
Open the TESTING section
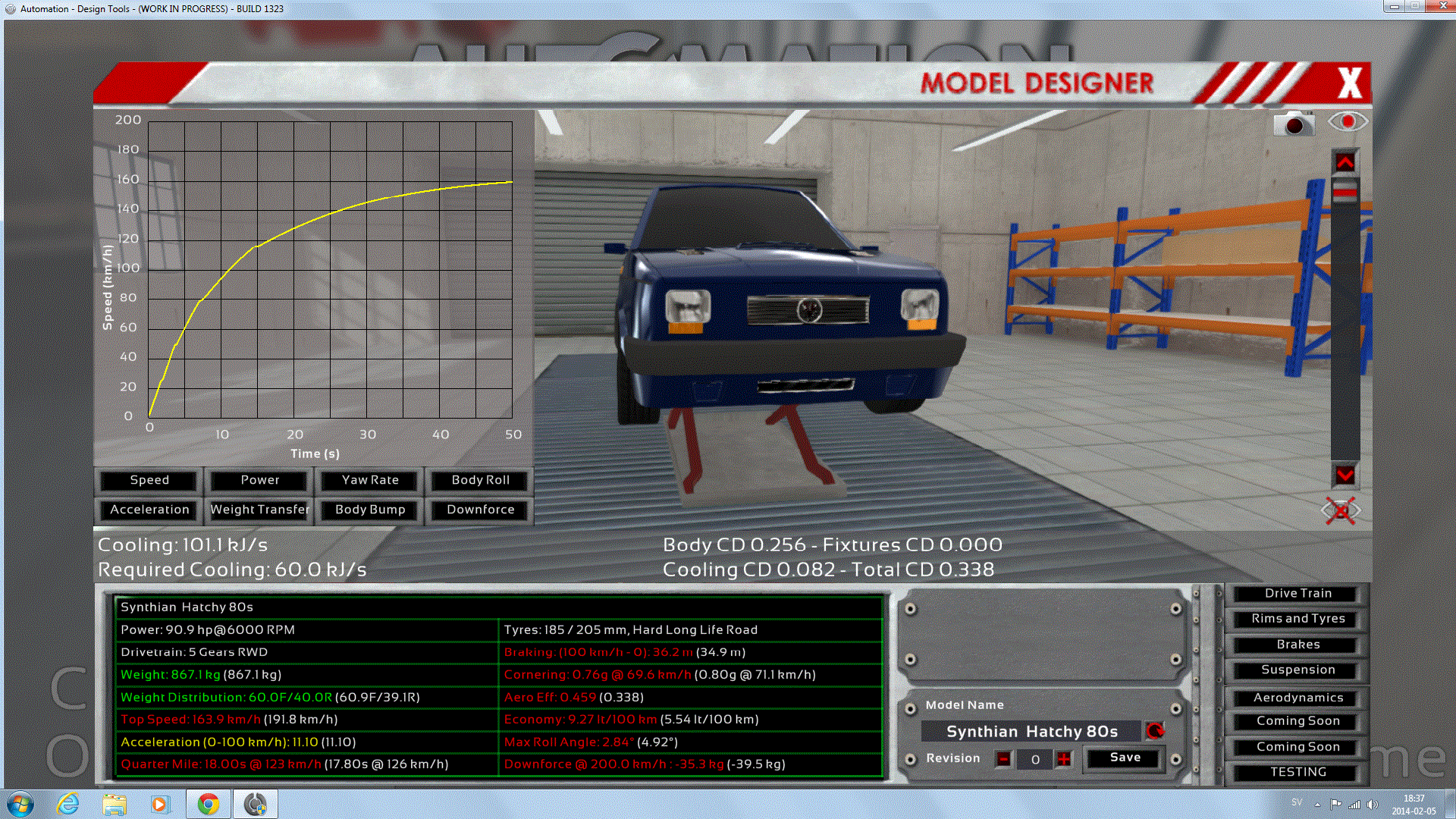pyautogui.click(x=1298, y=772)
